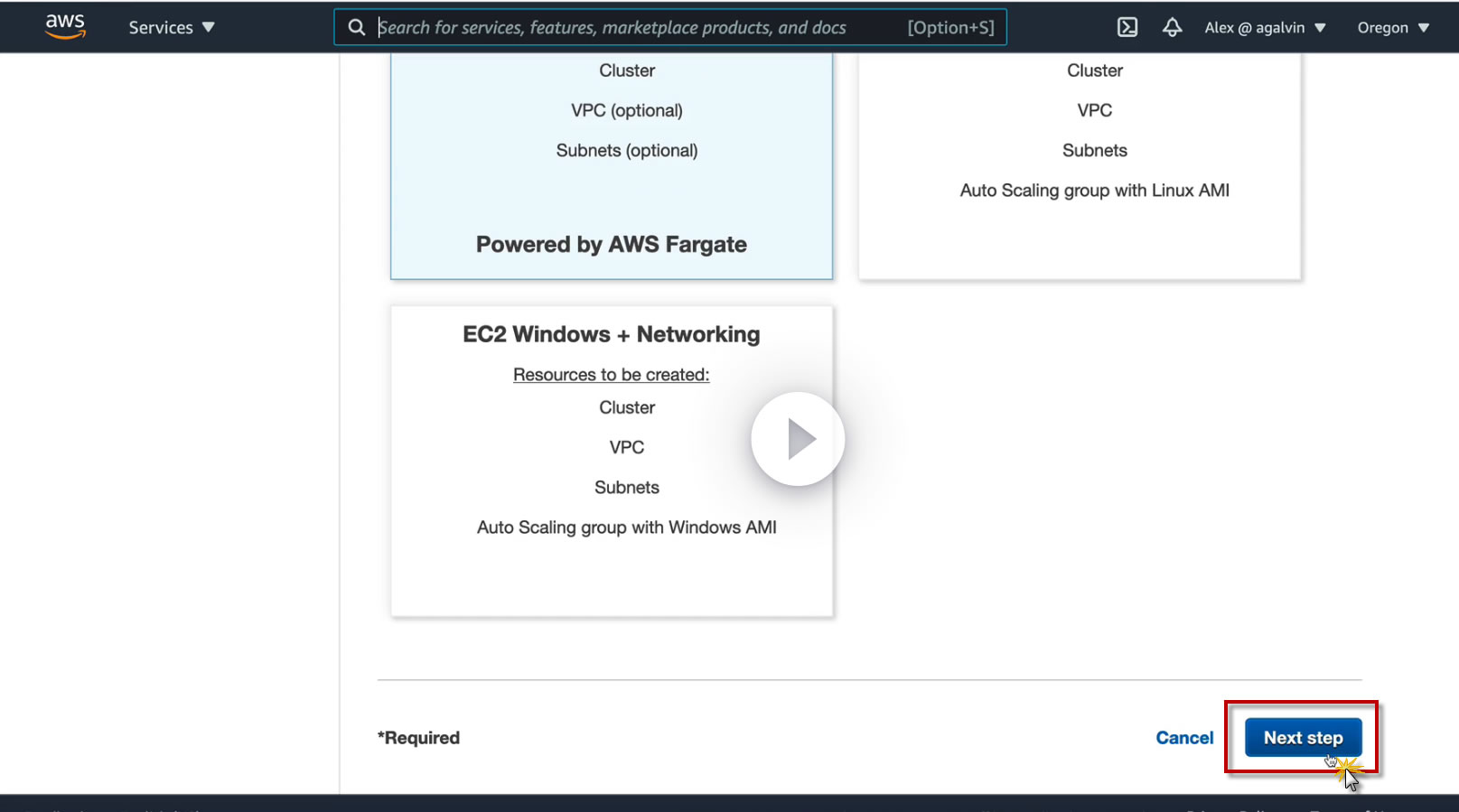This screenshot has width=1459, height=812.
Task: Click the Services dropdown arrow
Action: click(x=209, y=27)
